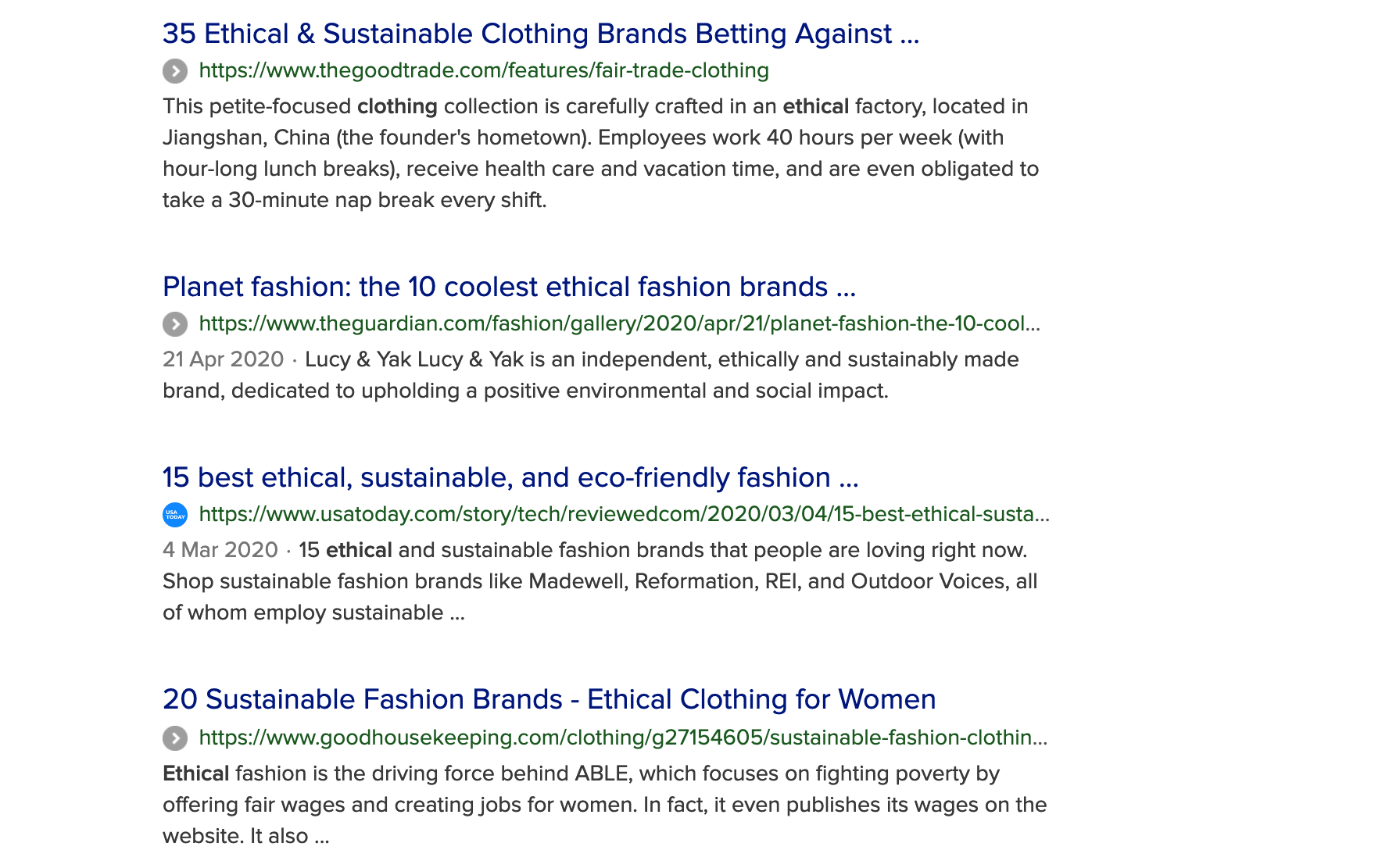
Task: Click the green theguardian.com gallery URL
Action: pyautogui.click(x=619, y=323)
